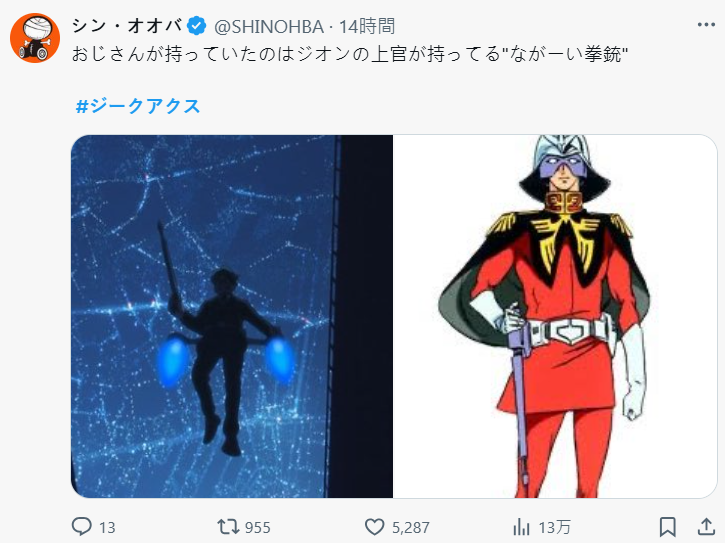Follow the #ジークアクス hashtag link
This screenshot has width=725, height=543.
(138, 106)
